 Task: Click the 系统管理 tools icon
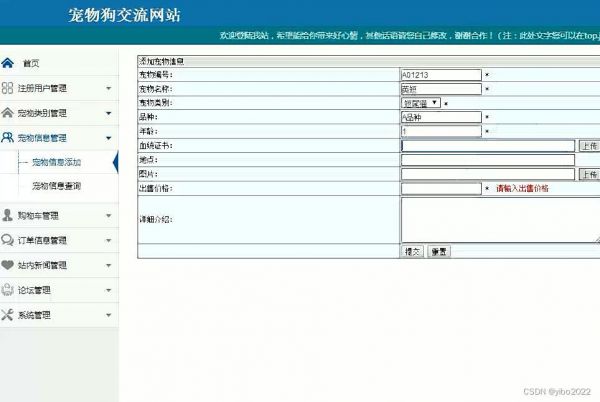point(8,315)
